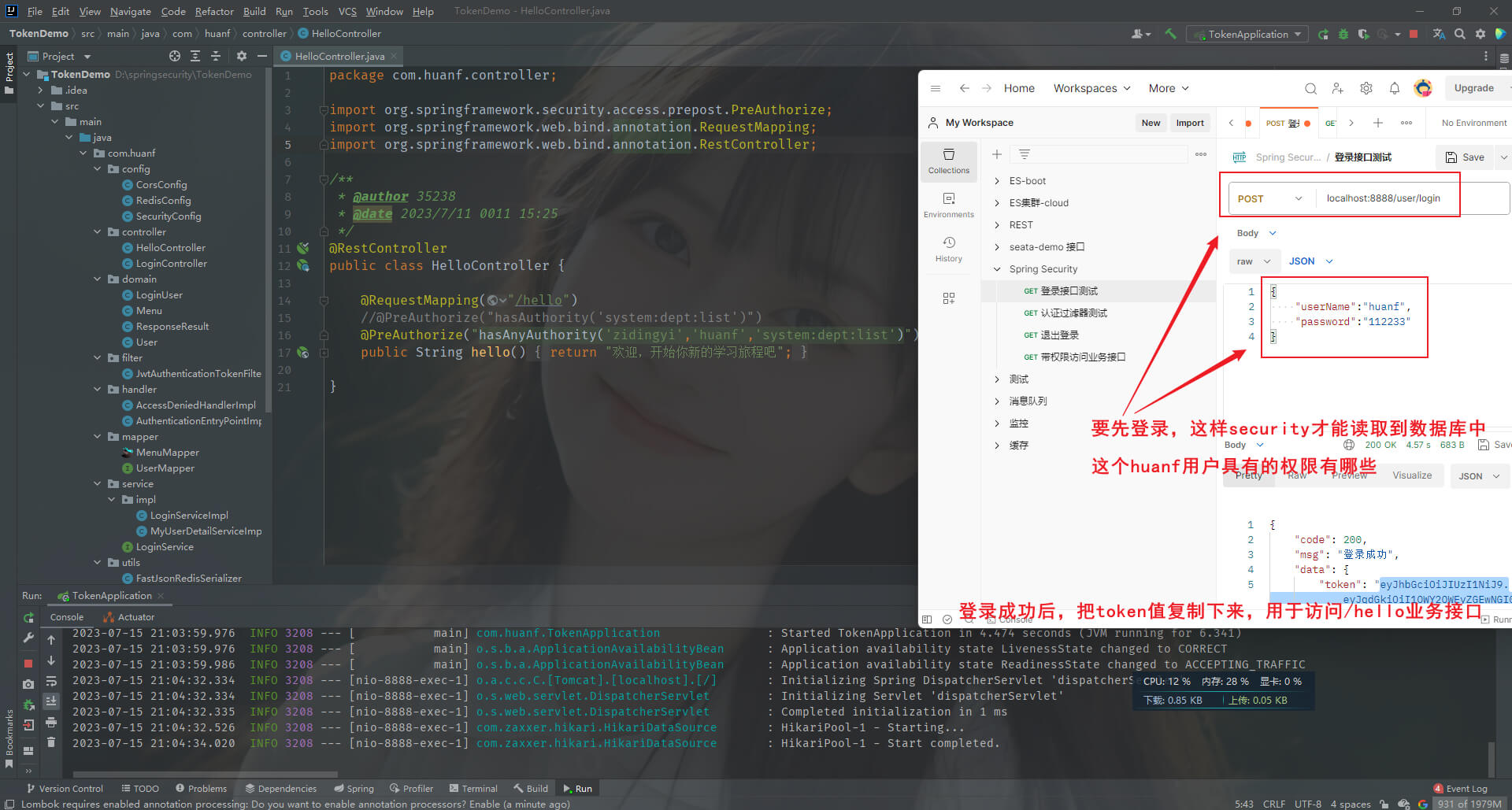The image size is (1512, 810).
Task: Toggle scroll to end in Run console
Action: tap(51, 701)
